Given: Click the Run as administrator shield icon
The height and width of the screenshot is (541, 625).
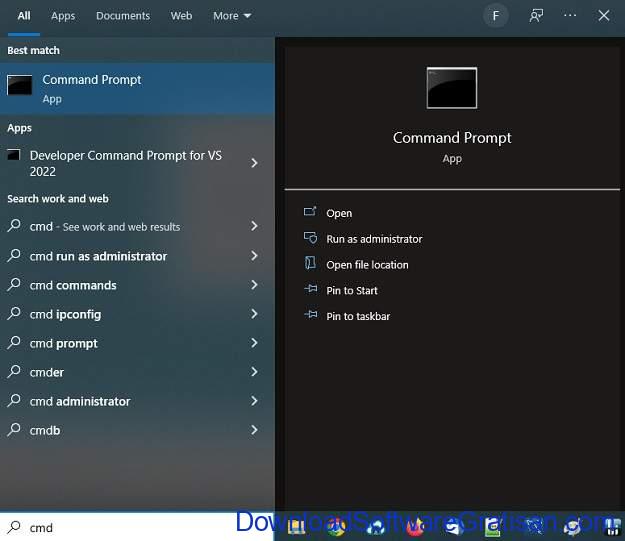Looking at the screenshot, I should [310, 238].
